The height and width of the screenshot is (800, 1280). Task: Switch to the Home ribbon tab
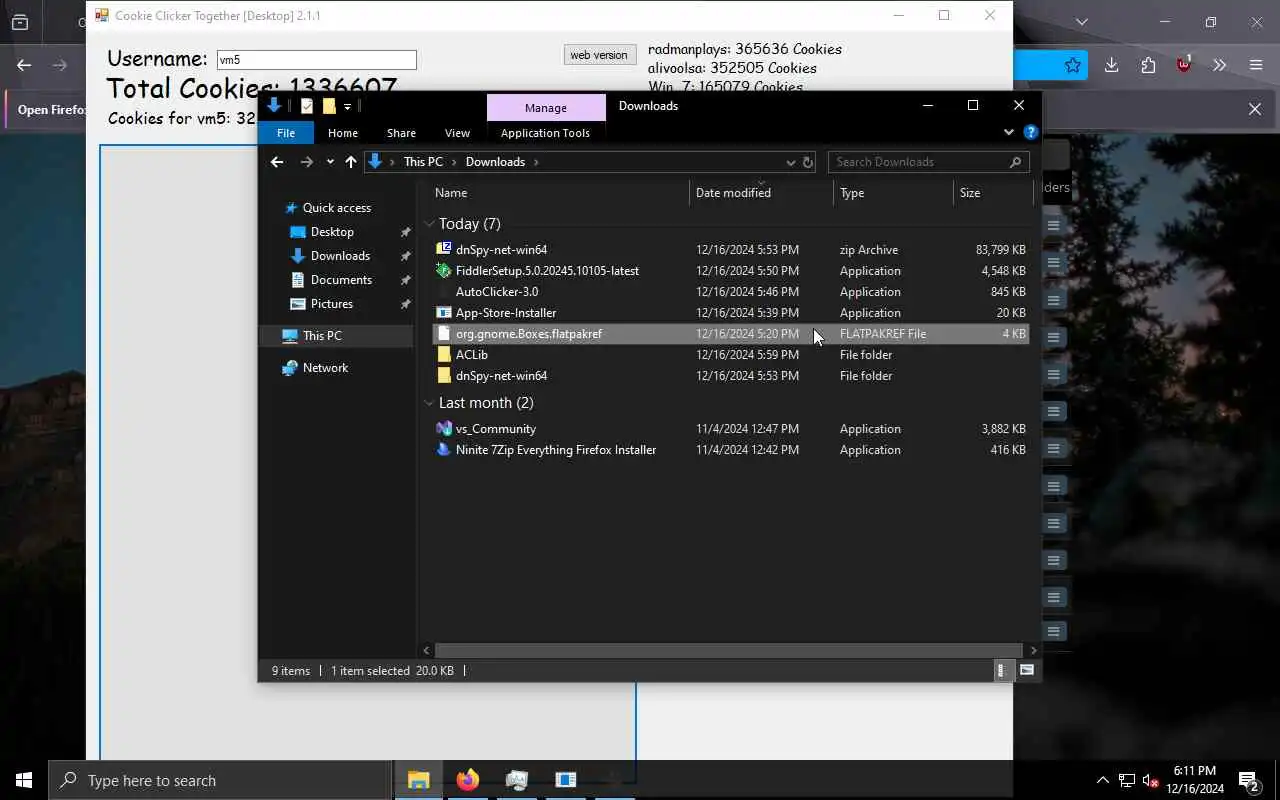coord(343,133)
